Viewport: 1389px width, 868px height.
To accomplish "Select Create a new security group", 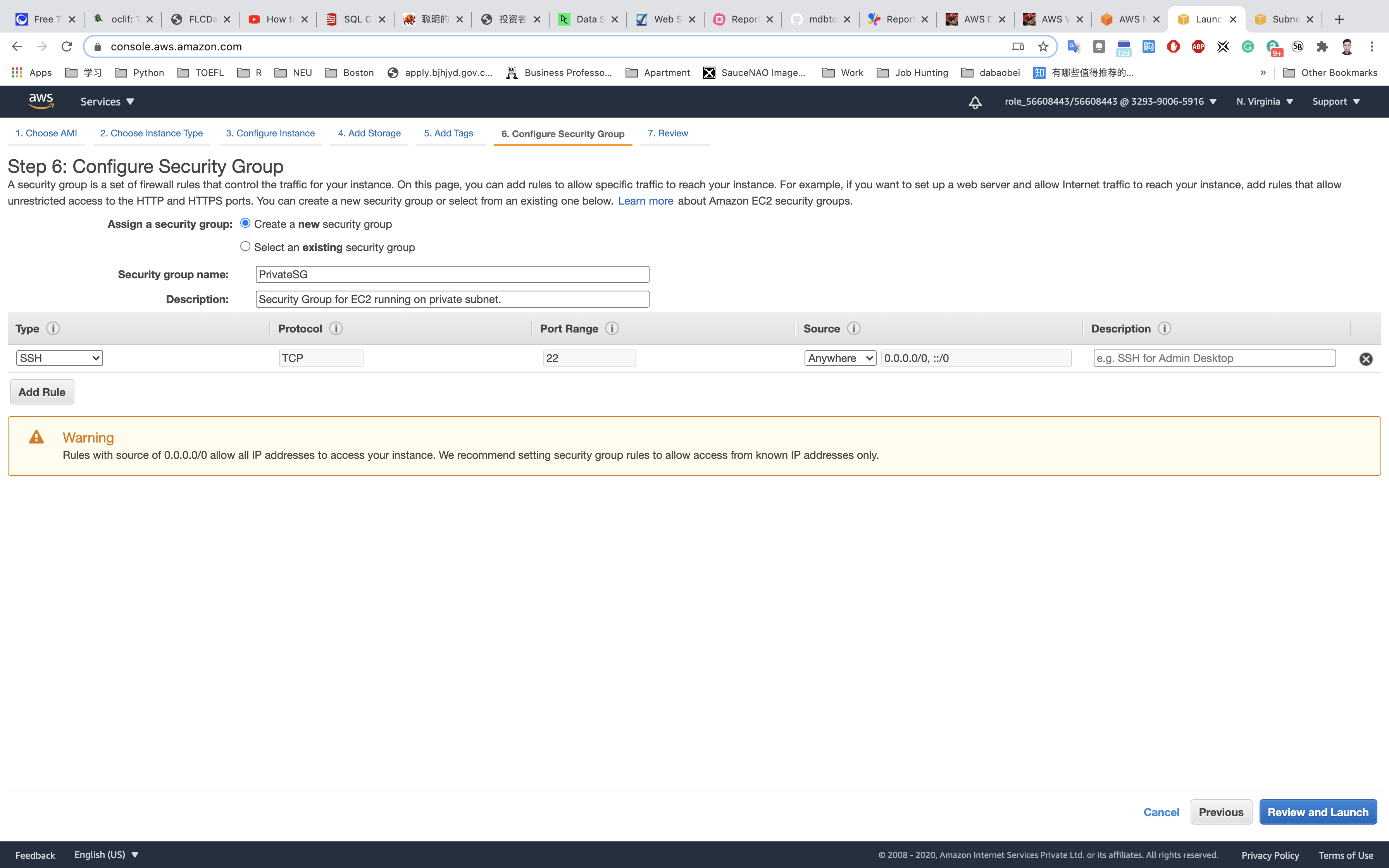I will pyautogui.click(x=245, y=223).
